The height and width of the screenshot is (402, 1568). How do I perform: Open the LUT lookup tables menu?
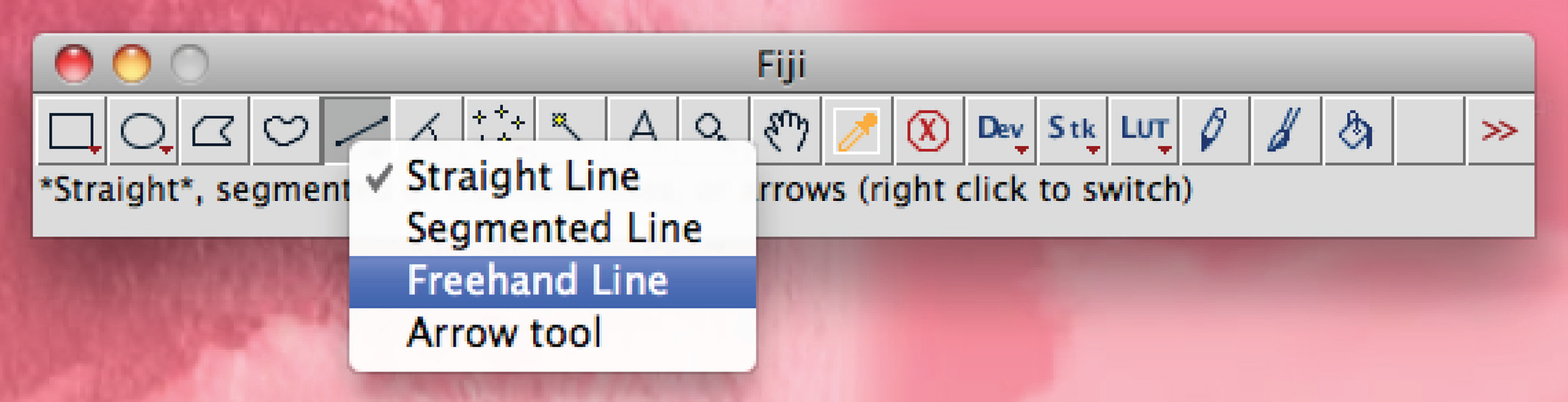(1144, 130)
